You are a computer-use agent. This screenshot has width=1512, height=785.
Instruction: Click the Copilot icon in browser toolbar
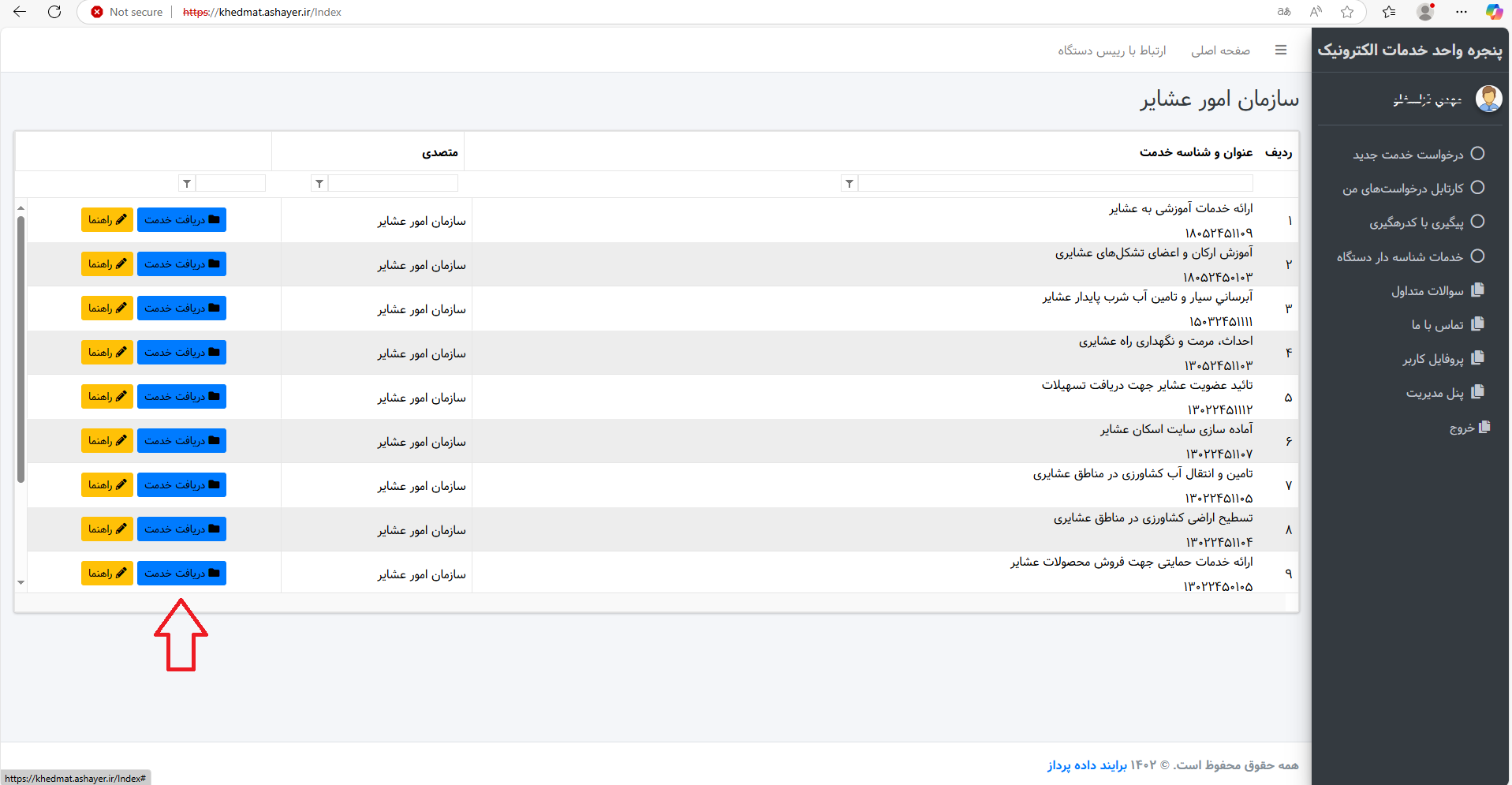point(1494,12)
